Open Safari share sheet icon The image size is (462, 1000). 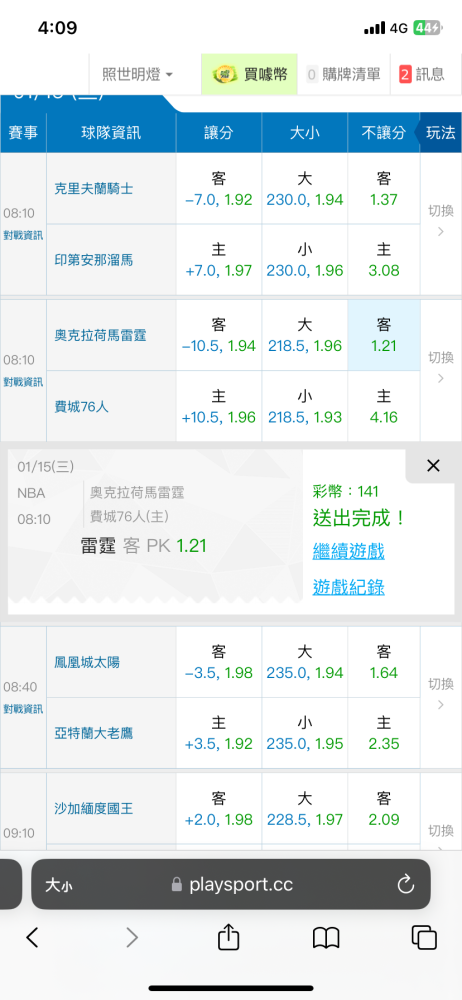(228, 937)
